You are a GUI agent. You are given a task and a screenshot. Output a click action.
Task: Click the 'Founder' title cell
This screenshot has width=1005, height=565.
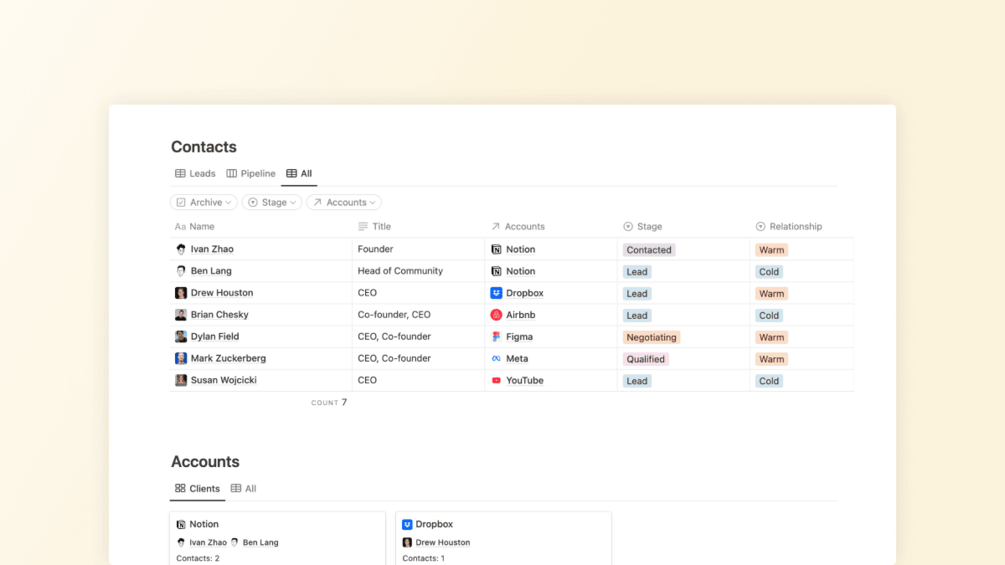click(x=419, y=249)
